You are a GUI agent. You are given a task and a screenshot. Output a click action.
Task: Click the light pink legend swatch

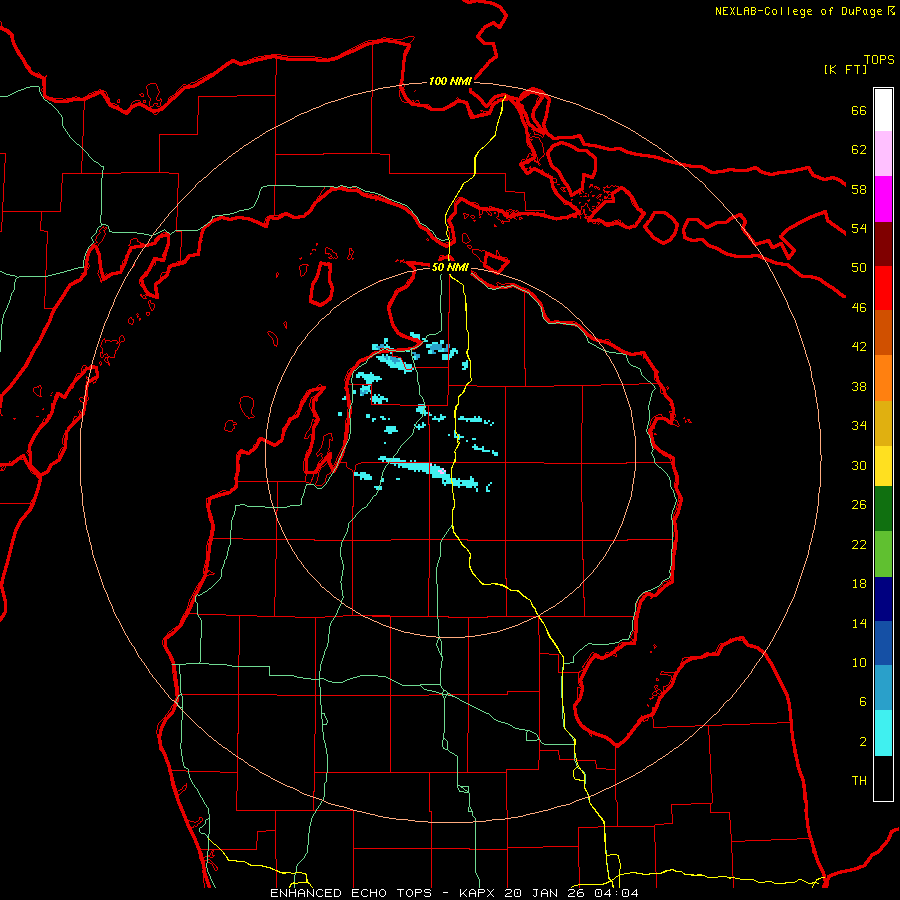883,154
